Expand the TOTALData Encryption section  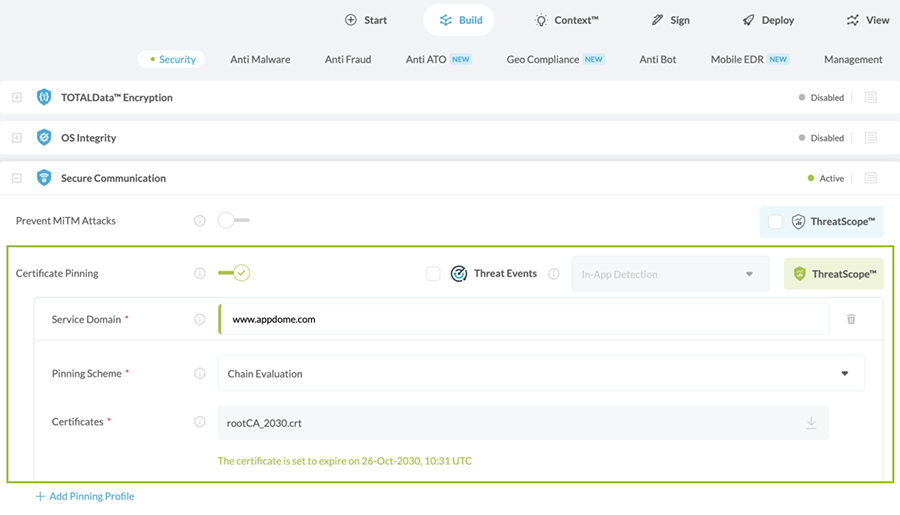[x=17, y=98]
